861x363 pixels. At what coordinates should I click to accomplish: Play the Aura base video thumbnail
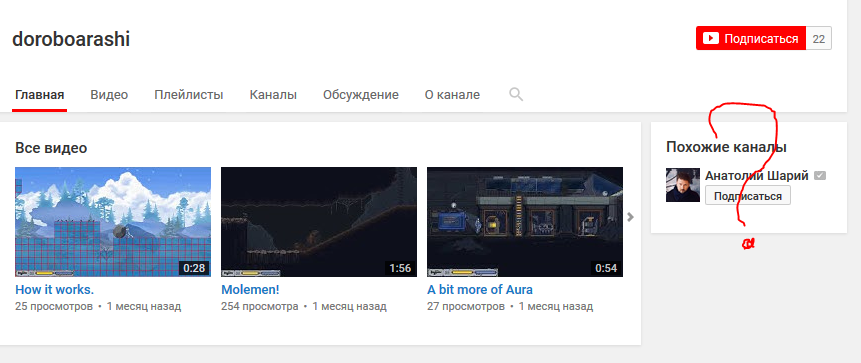(524, 221)
